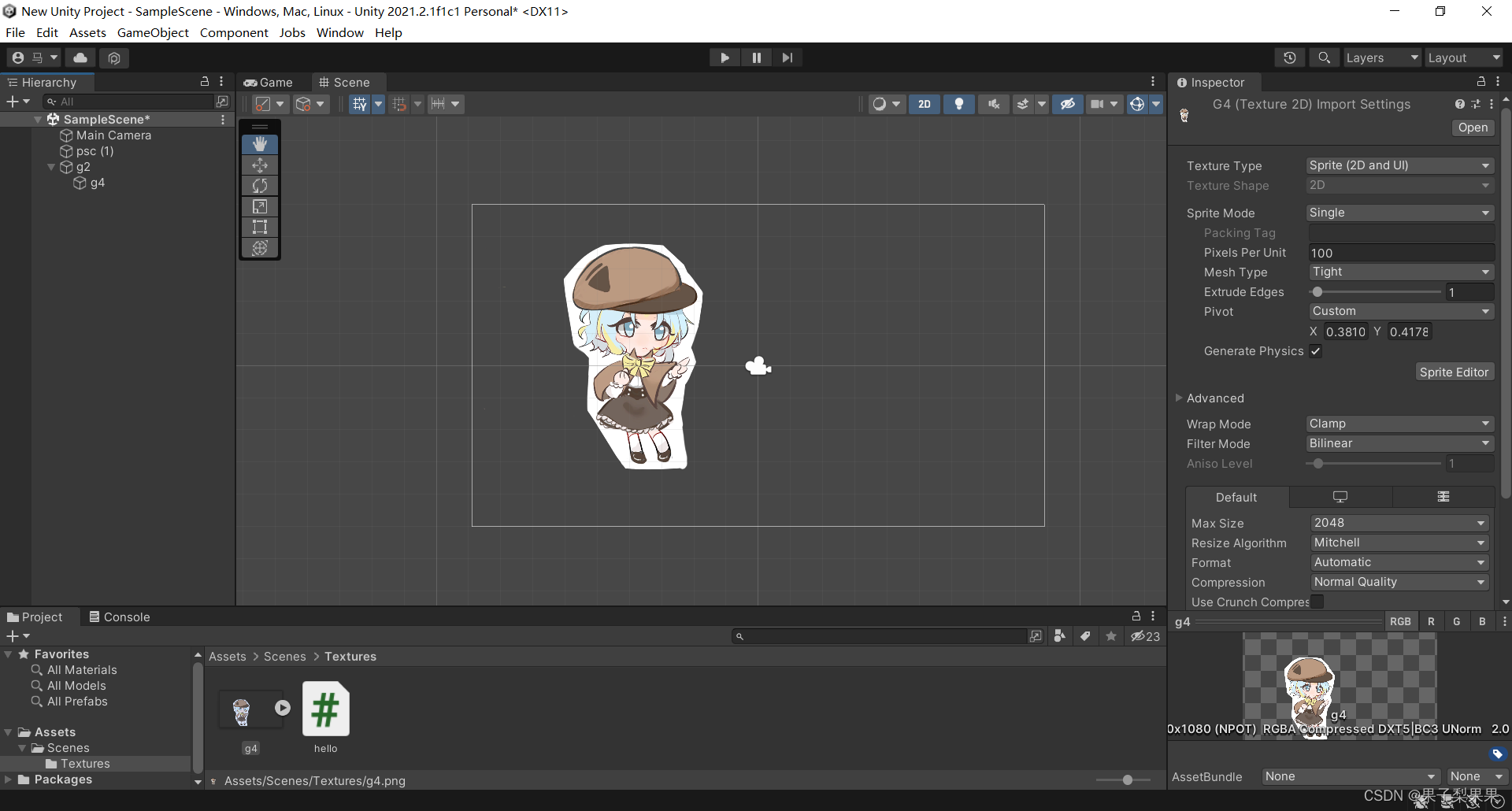
Task: Click the Pivot X value field
Action: pyautogui.click(x=1345, y=331)
